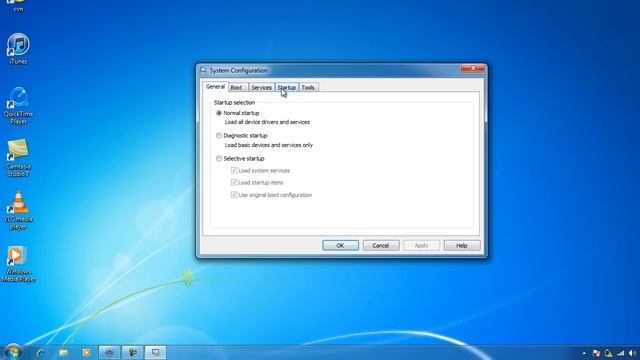
Task: Launch Windows Media Player desktop icon
Action: 18,264
